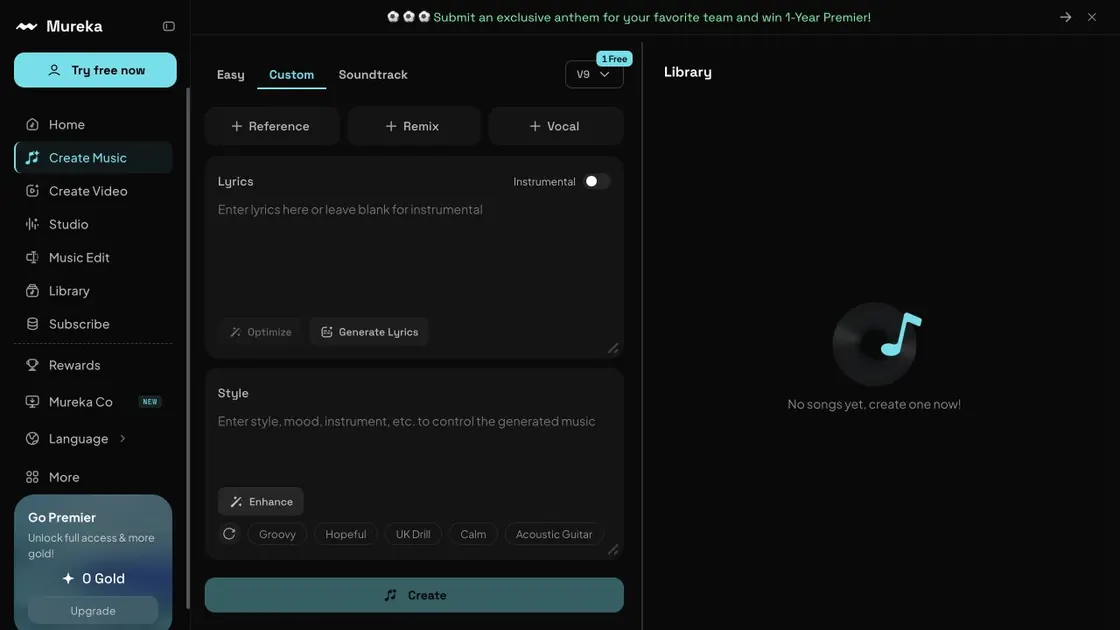Click the Mureka logo

[59, 26]
